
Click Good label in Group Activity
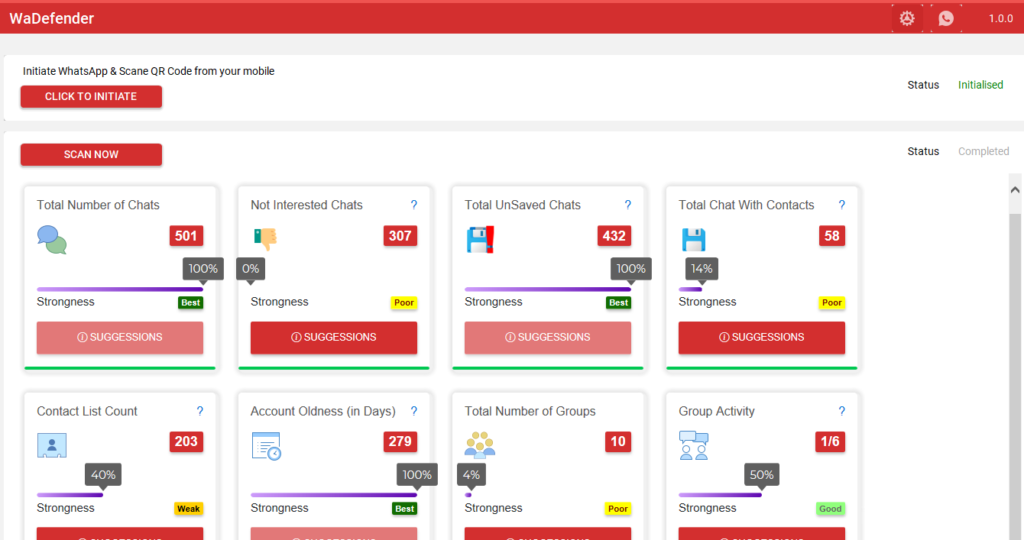click(x=831, y=509)
